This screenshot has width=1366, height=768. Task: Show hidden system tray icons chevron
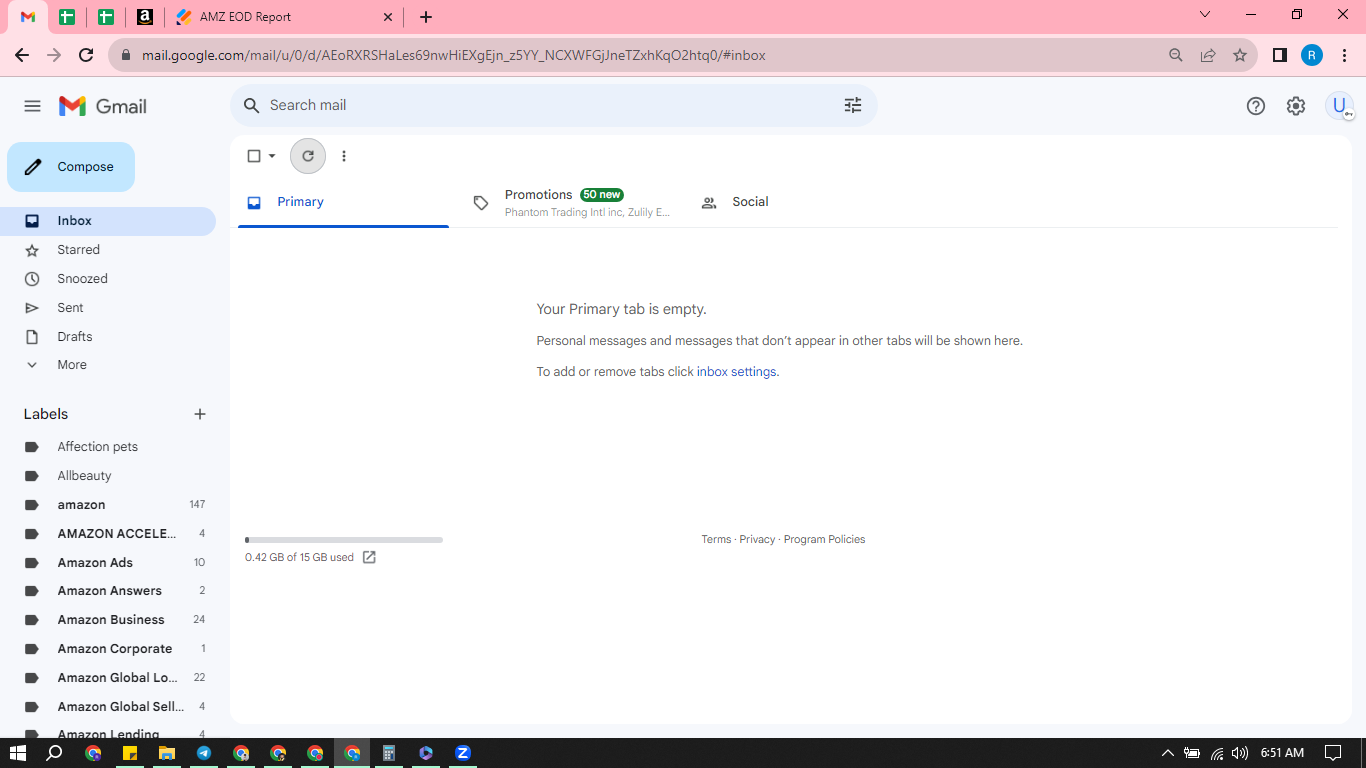point(1167,753)
